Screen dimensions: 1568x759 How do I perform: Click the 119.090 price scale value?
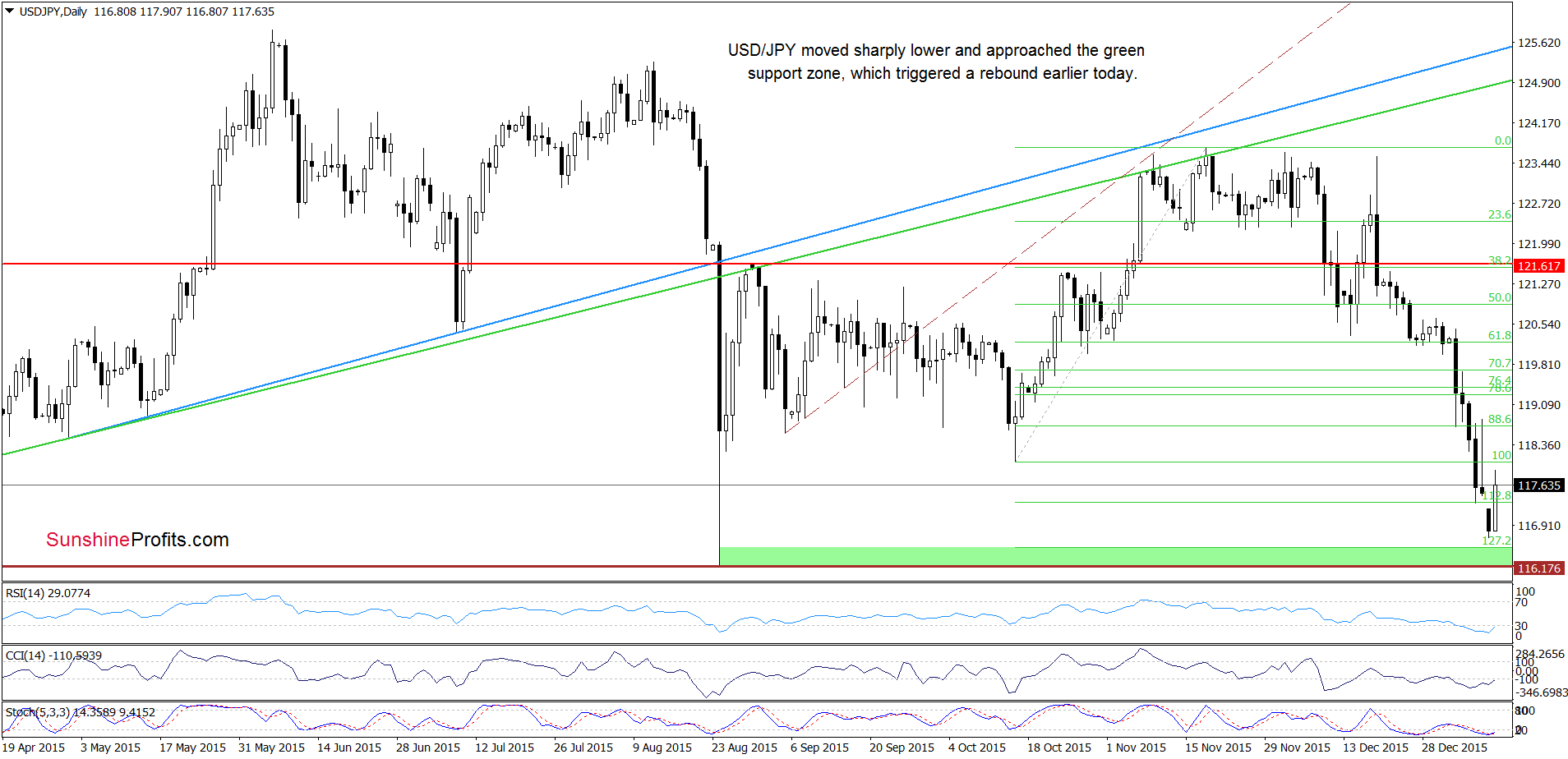pos(1539,405)
